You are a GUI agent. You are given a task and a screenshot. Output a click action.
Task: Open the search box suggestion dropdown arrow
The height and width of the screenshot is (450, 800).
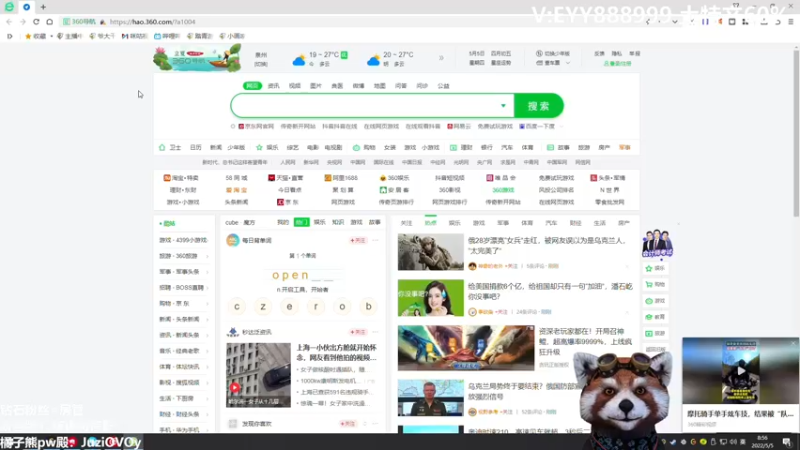pyautogui.click(x=503, y=106)
